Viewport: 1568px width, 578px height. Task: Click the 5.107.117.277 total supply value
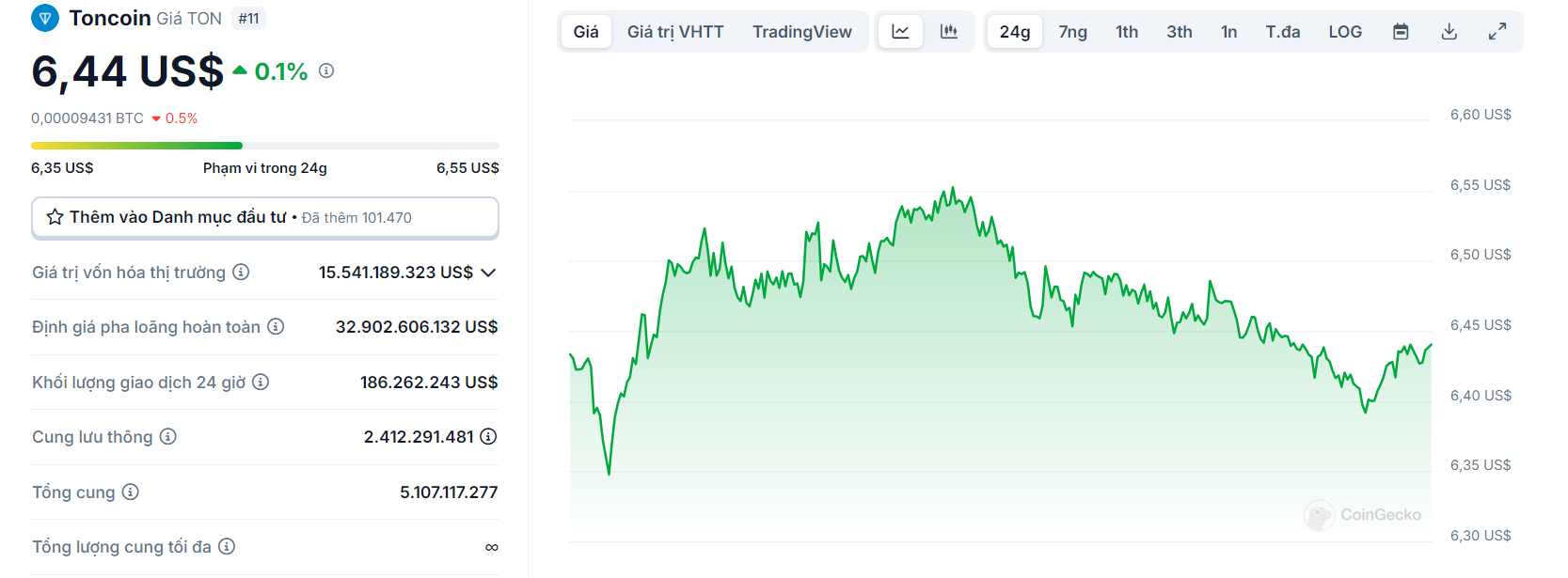click(449, 492)
